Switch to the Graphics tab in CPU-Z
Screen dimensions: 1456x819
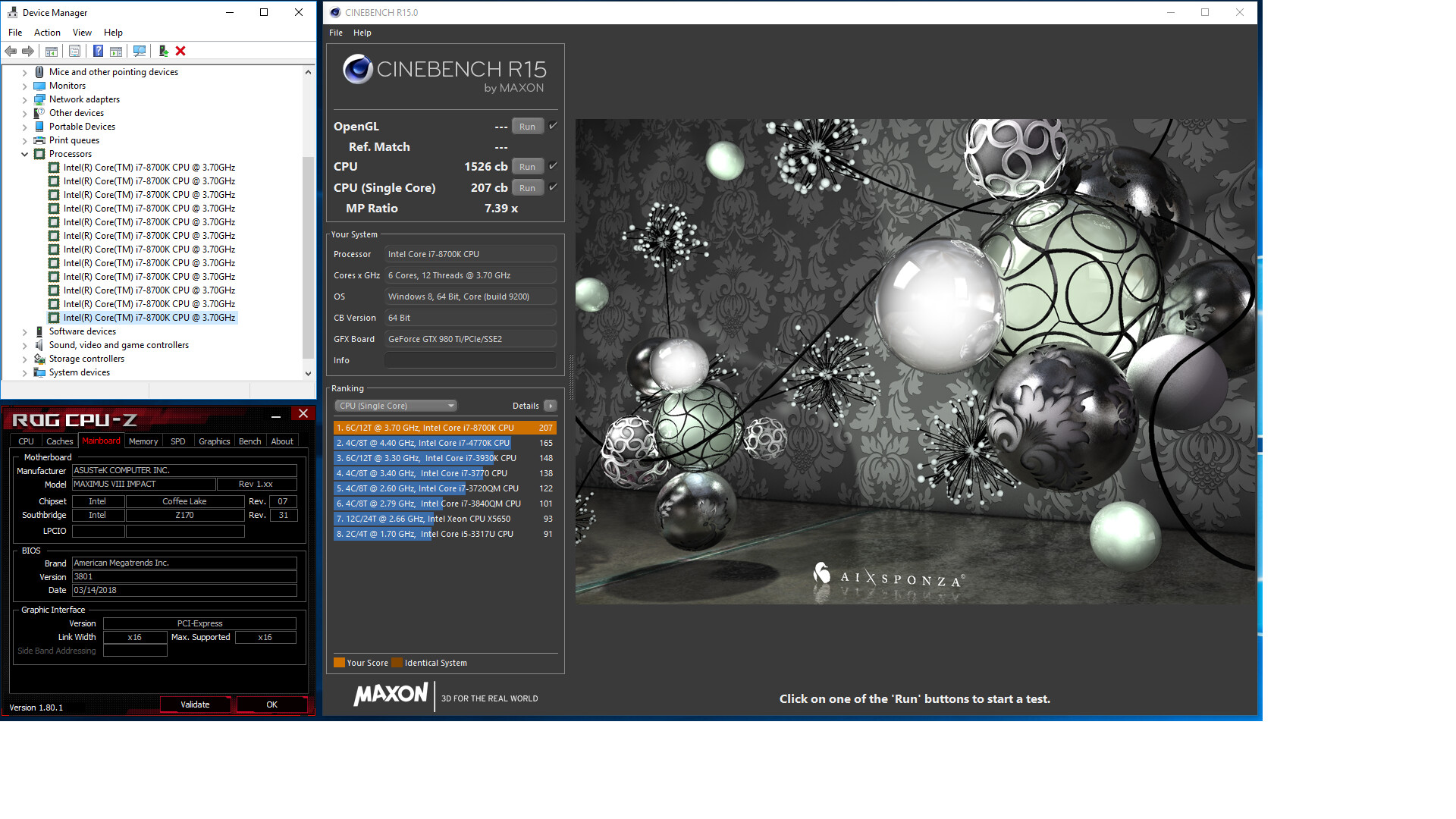[215, 441]
